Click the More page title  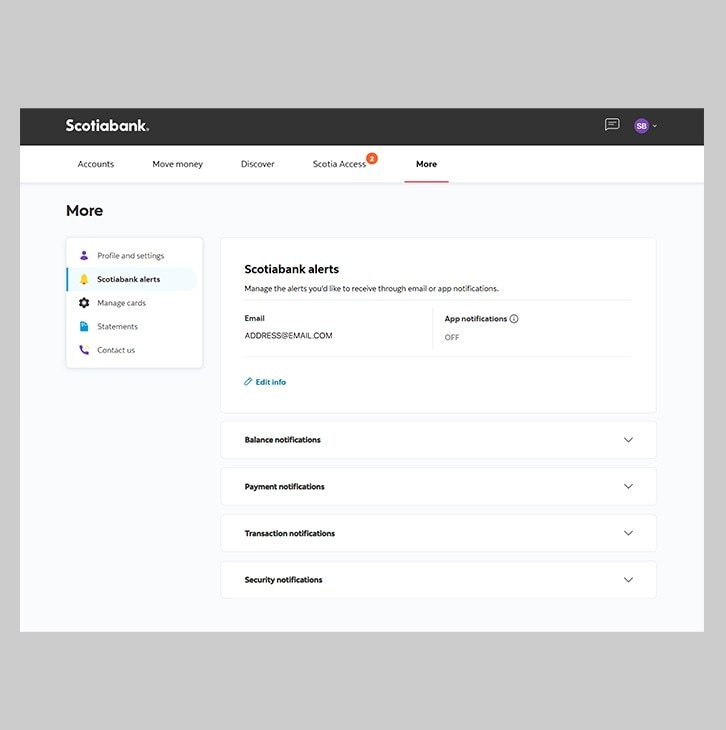(x=84, y=210)
